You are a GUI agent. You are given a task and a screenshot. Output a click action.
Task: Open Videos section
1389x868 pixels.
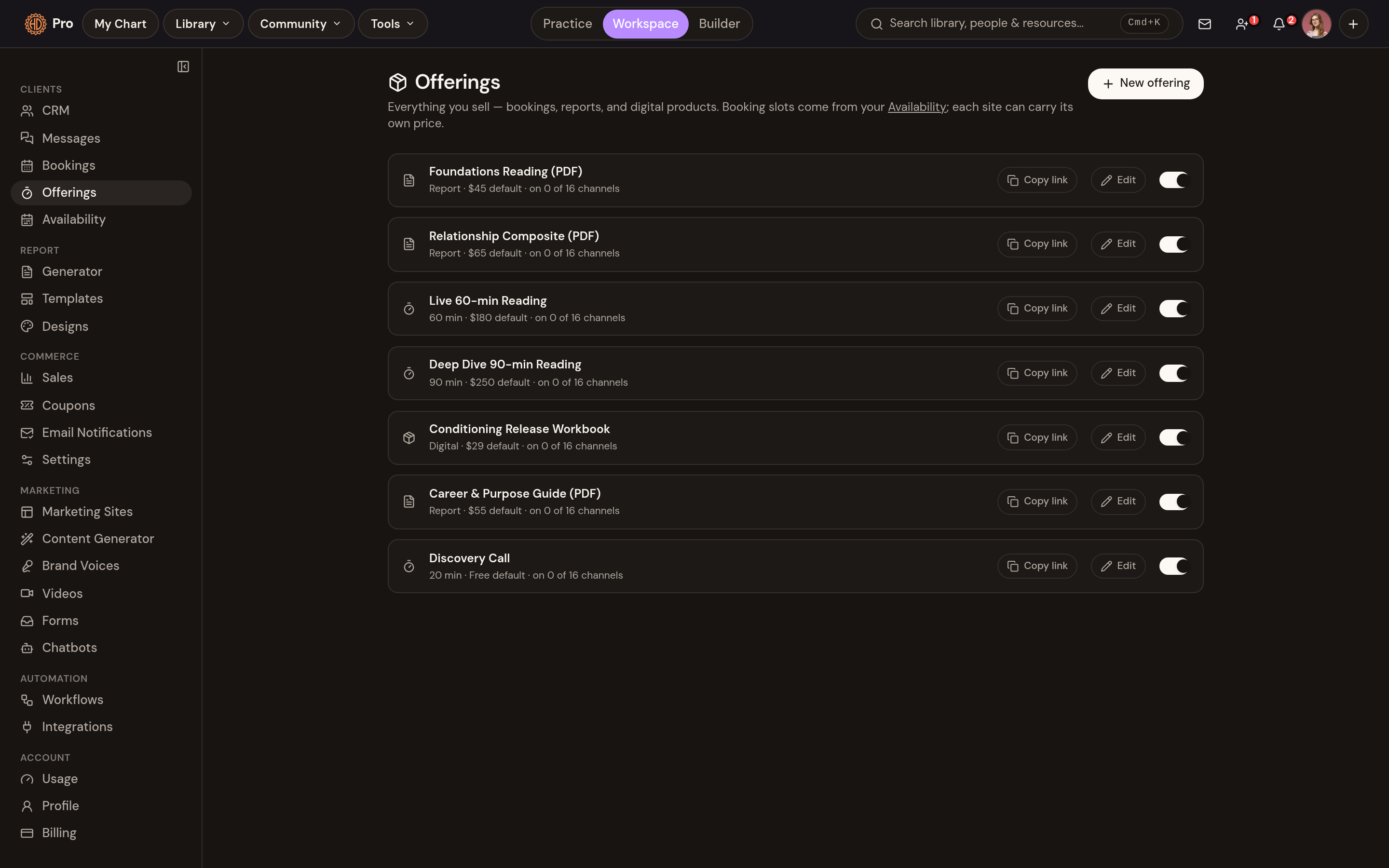pos(101,594)
